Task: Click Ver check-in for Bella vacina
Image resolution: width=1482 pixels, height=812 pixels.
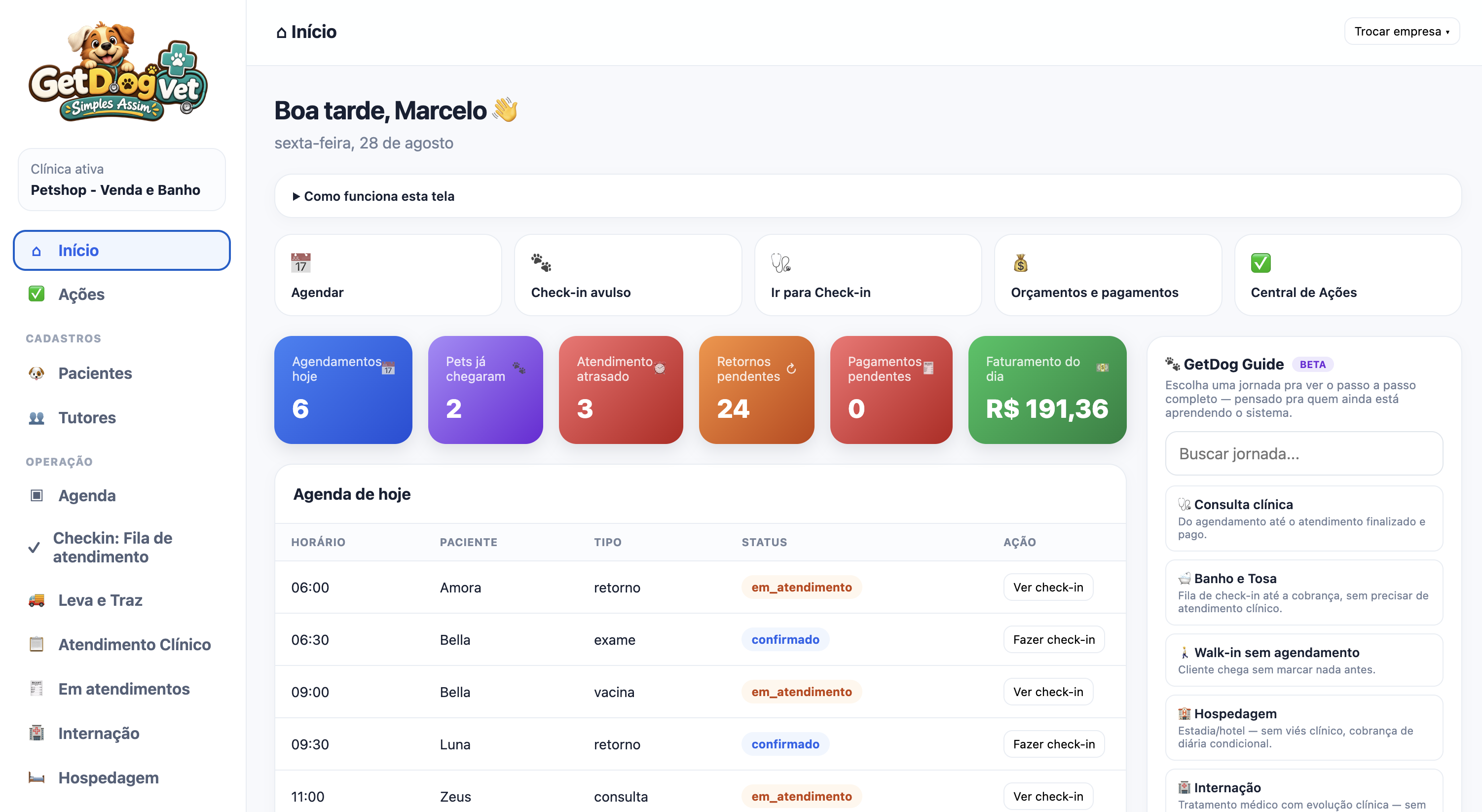Action: (1048, 692)
